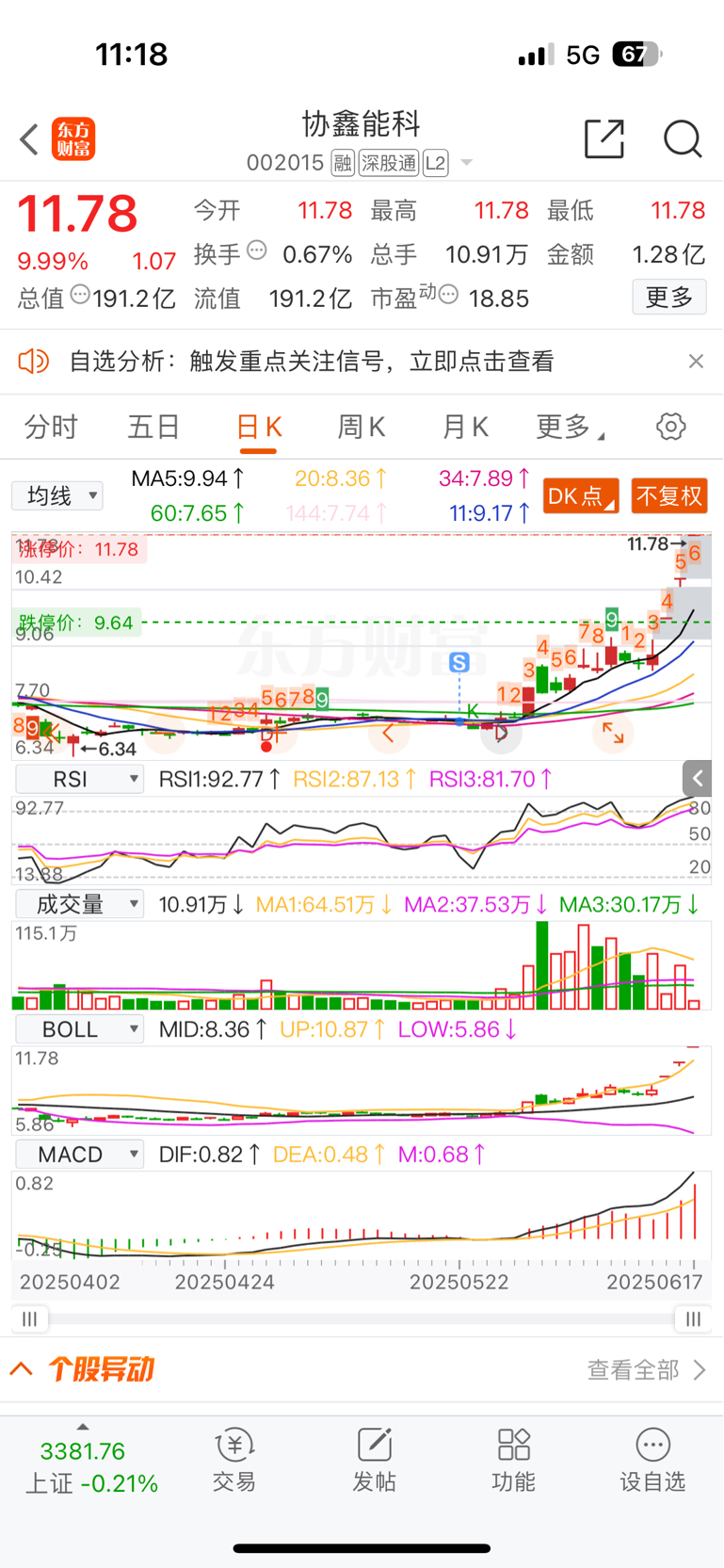Open the 均线 indicator dropdown
Screen dimensions: 724x1568
coord(57,495)
